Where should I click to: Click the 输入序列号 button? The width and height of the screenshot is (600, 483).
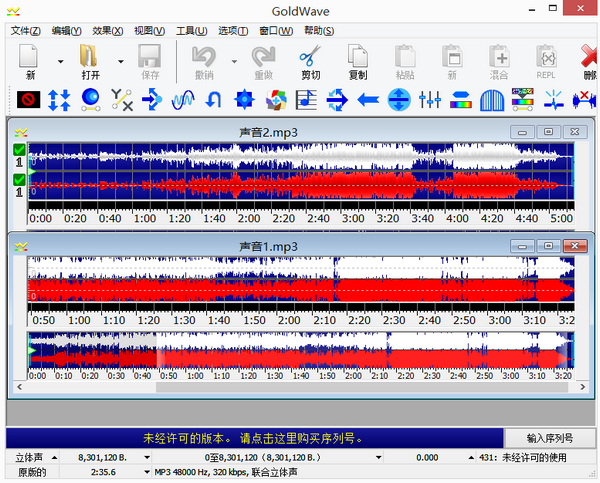(x=550, y=438)
